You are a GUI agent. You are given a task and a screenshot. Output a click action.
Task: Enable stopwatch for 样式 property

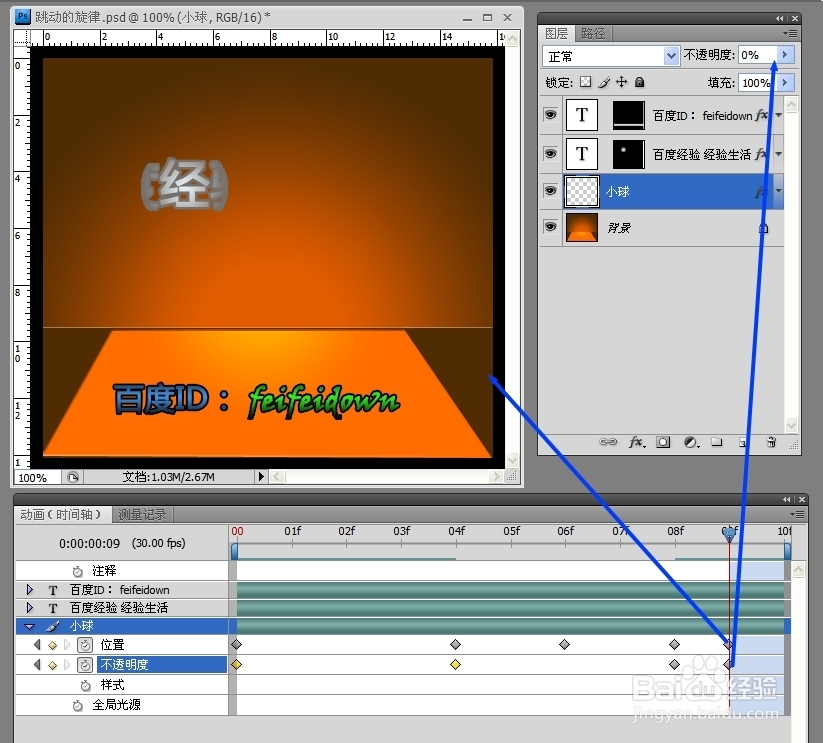[x=86, y=685]
